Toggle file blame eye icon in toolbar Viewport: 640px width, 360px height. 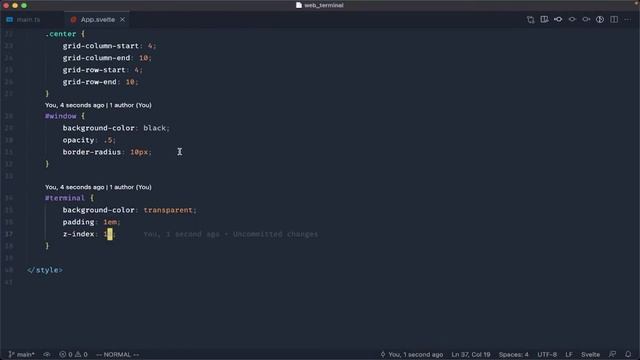point(572,20)
